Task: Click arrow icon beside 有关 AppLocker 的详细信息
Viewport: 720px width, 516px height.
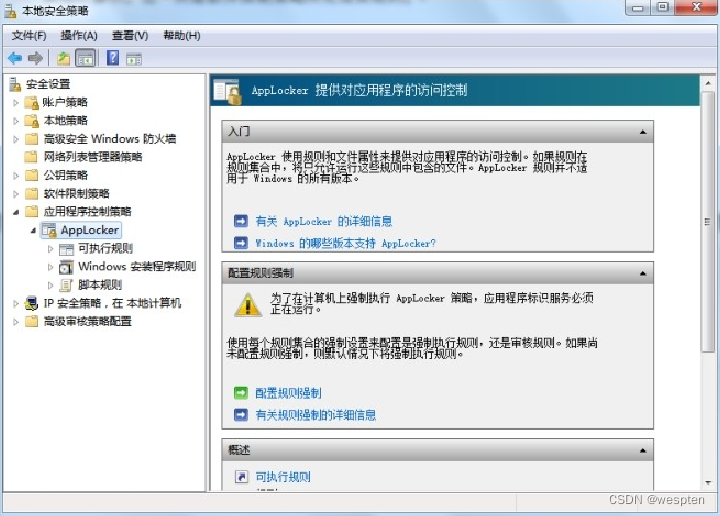Action: (x=241, y=221)
